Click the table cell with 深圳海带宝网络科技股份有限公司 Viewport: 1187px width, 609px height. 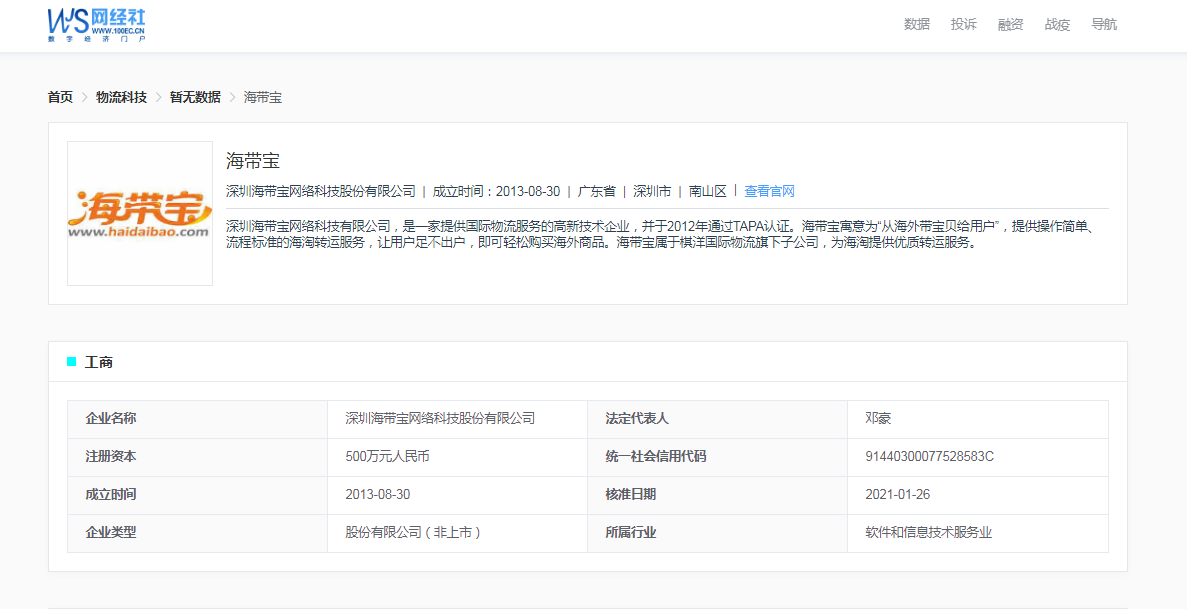tap(457, 419)
